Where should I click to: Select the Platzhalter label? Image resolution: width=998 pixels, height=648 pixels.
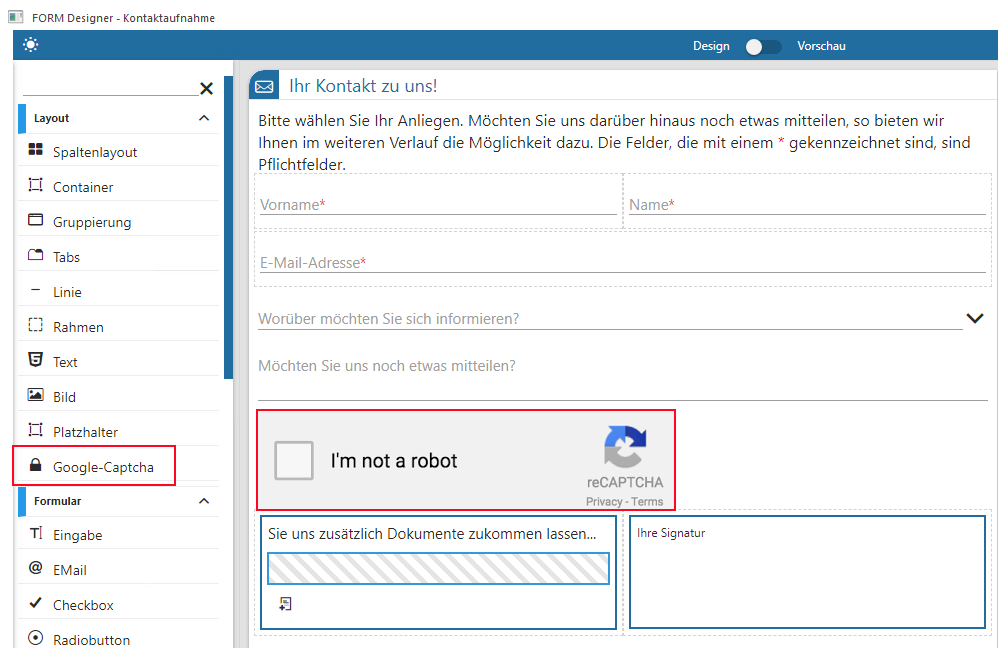[x=85, y=432]
